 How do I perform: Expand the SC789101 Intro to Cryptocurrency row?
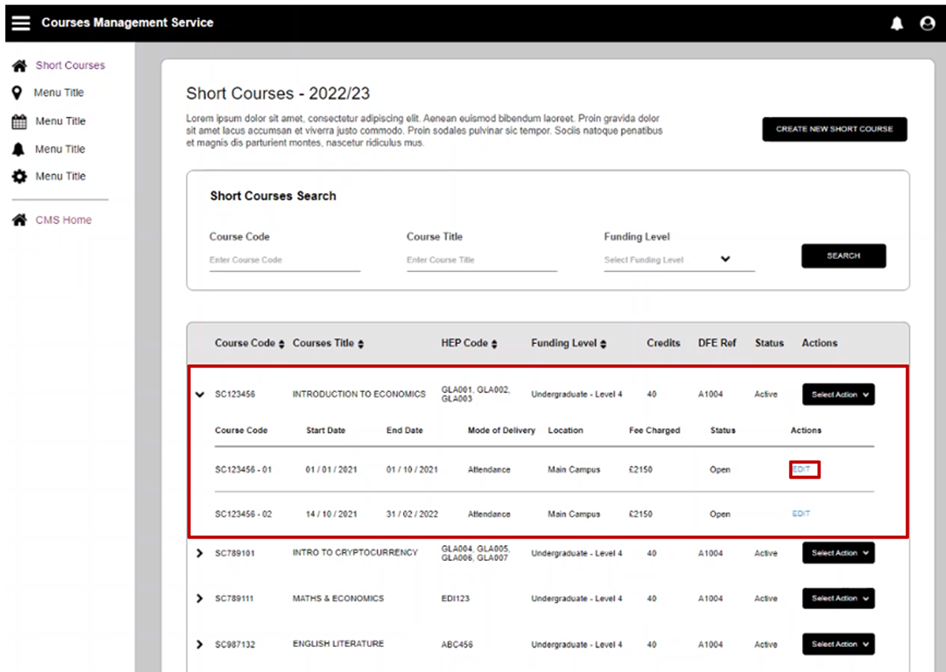coord(199,553)
